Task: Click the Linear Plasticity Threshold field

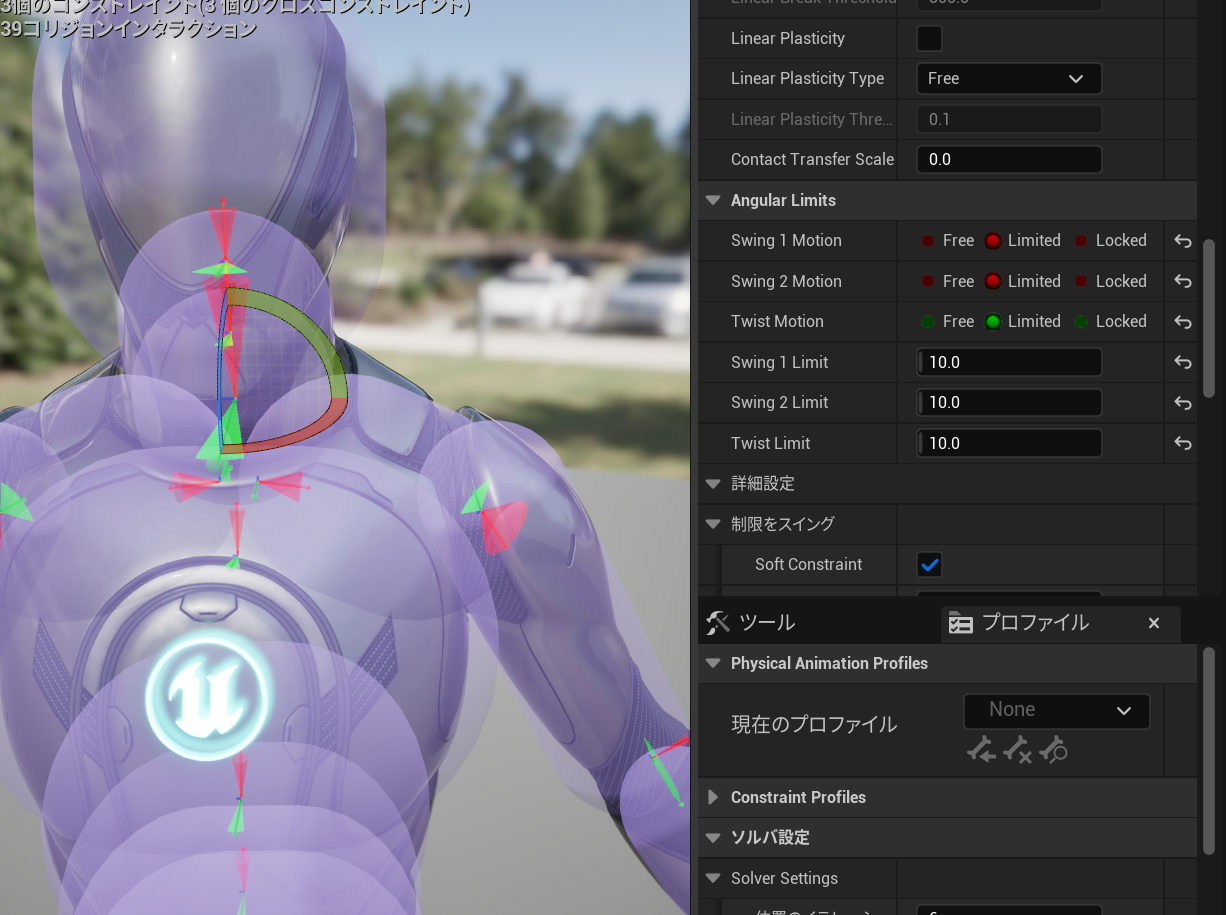Action: coord(1009,120)
